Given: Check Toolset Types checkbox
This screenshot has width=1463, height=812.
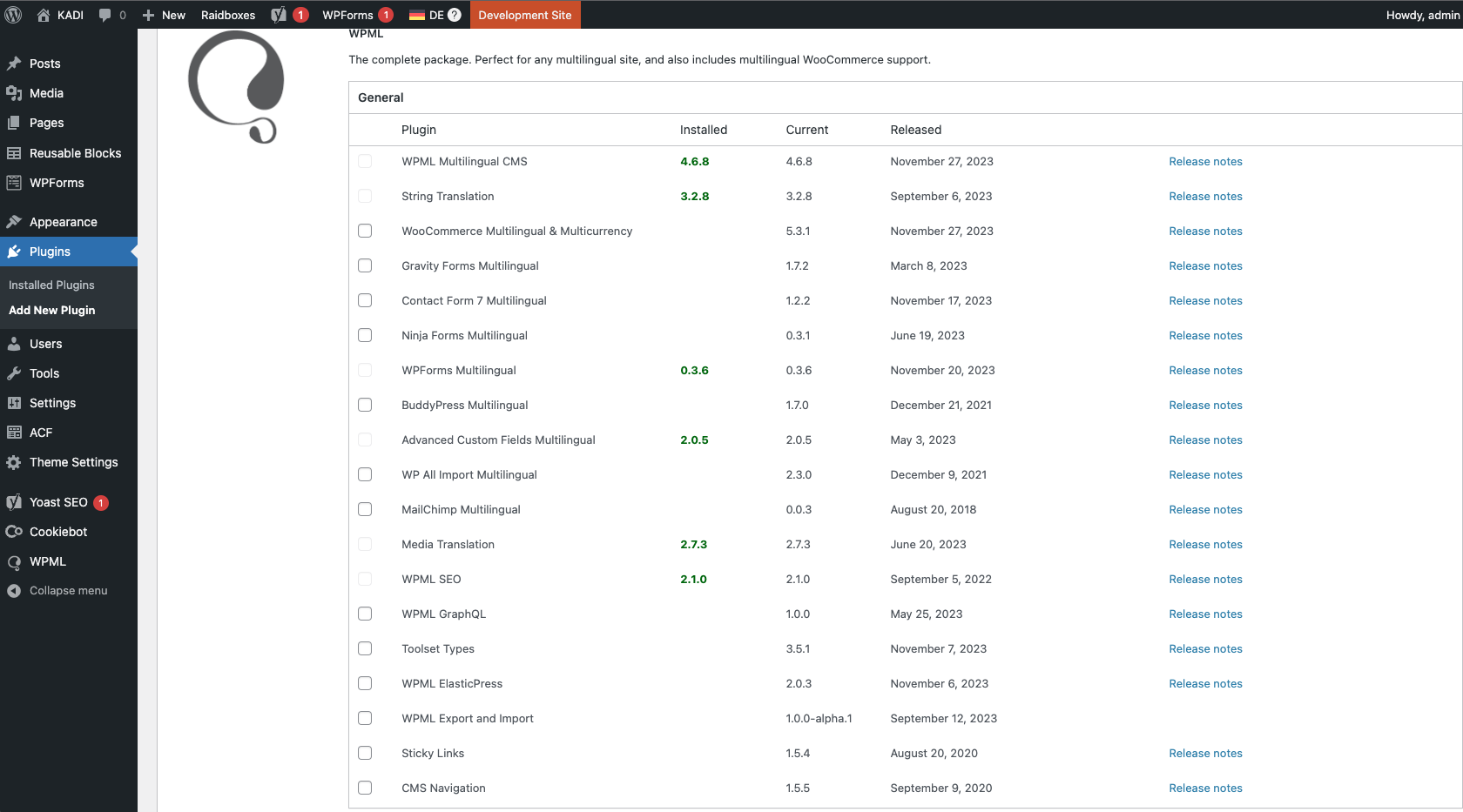Looking at the screenshot, I should click(x=365, y=648).
